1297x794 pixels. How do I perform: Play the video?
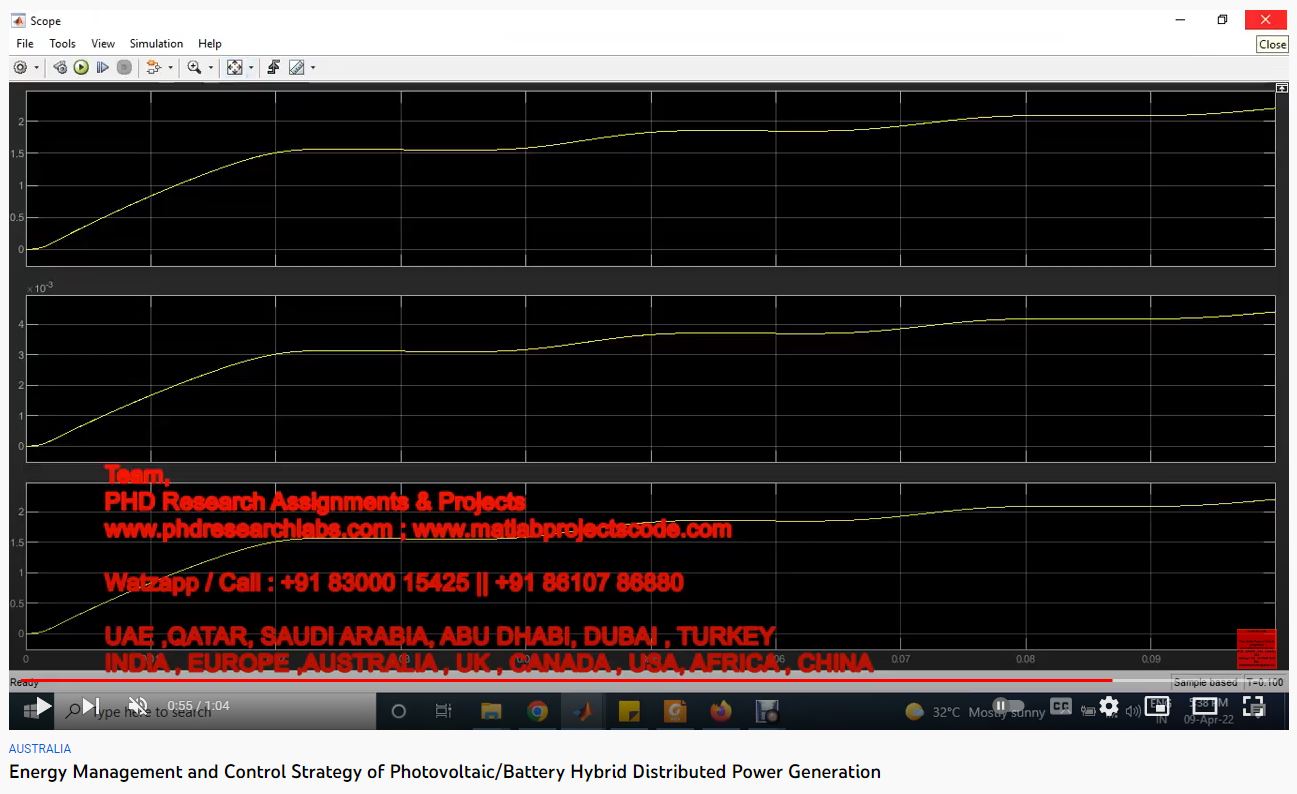tap(42, 706)
